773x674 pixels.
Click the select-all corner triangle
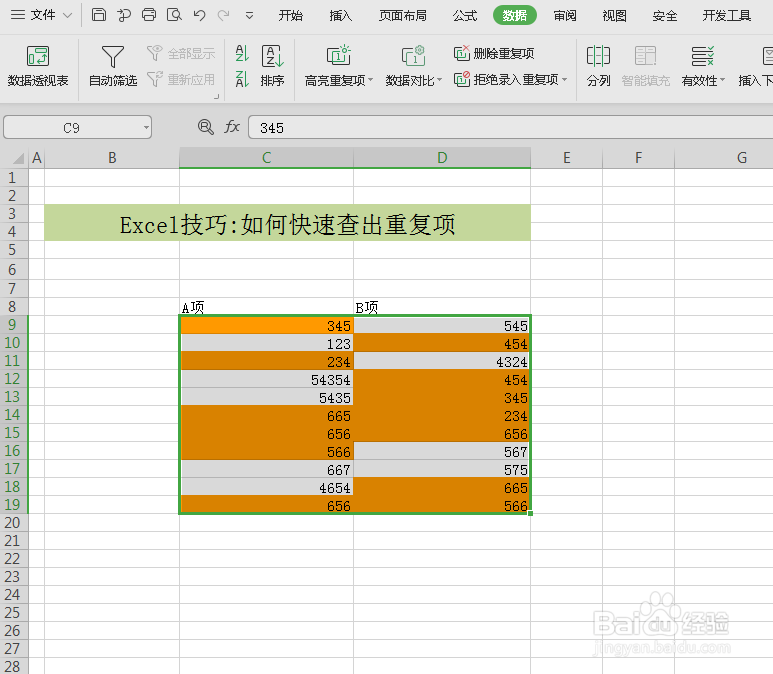point(18,158)
